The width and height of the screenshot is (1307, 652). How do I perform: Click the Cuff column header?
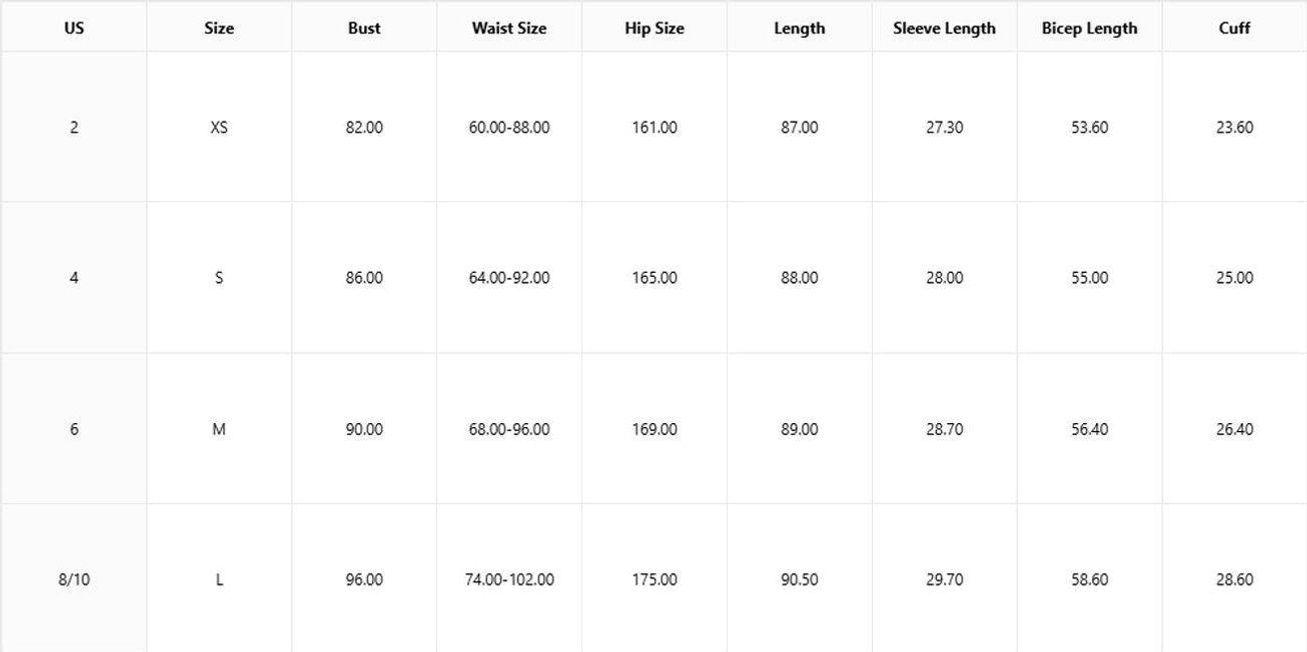point(1234,28)
